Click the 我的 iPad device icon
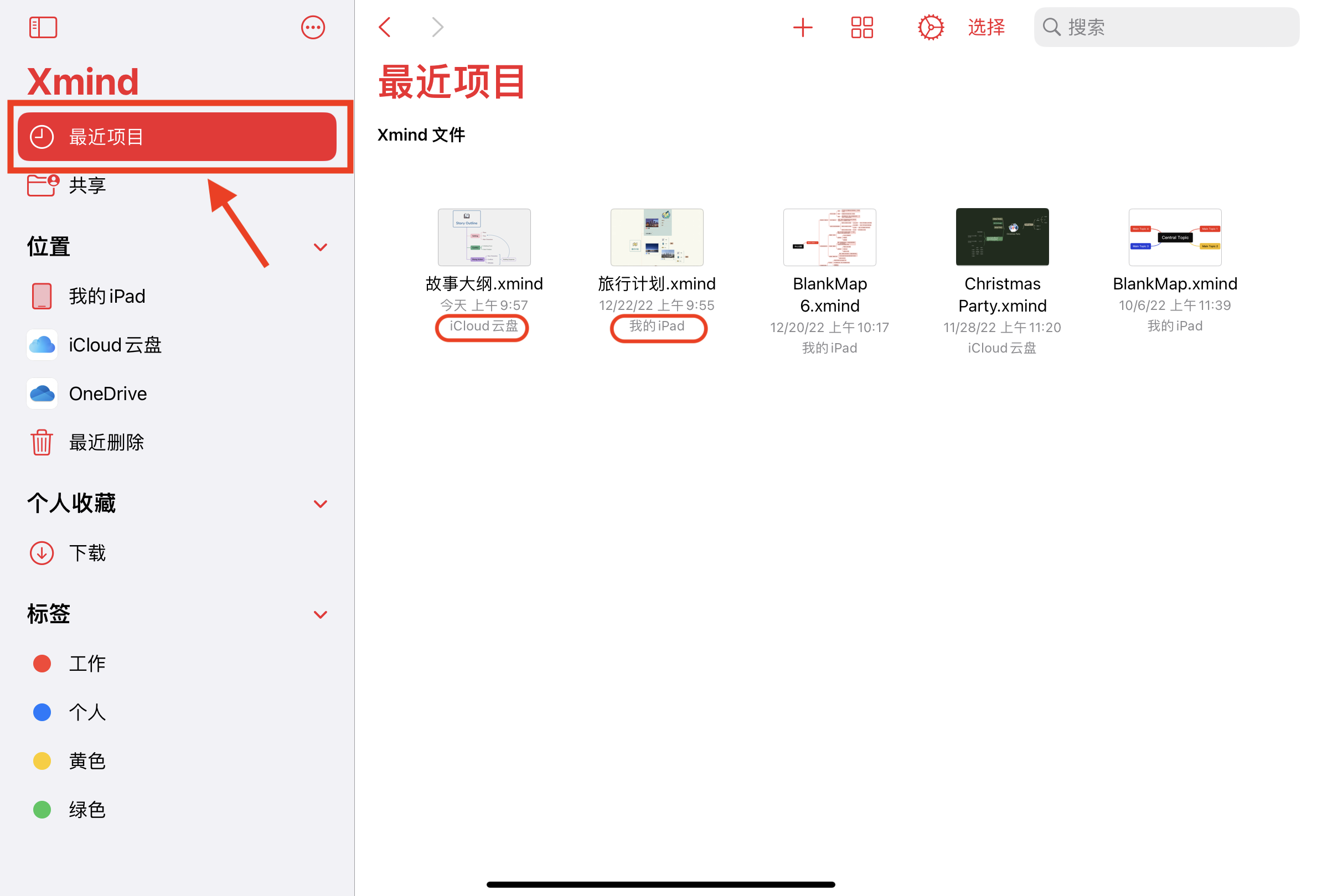The image size is (1322, 896). 42,296
